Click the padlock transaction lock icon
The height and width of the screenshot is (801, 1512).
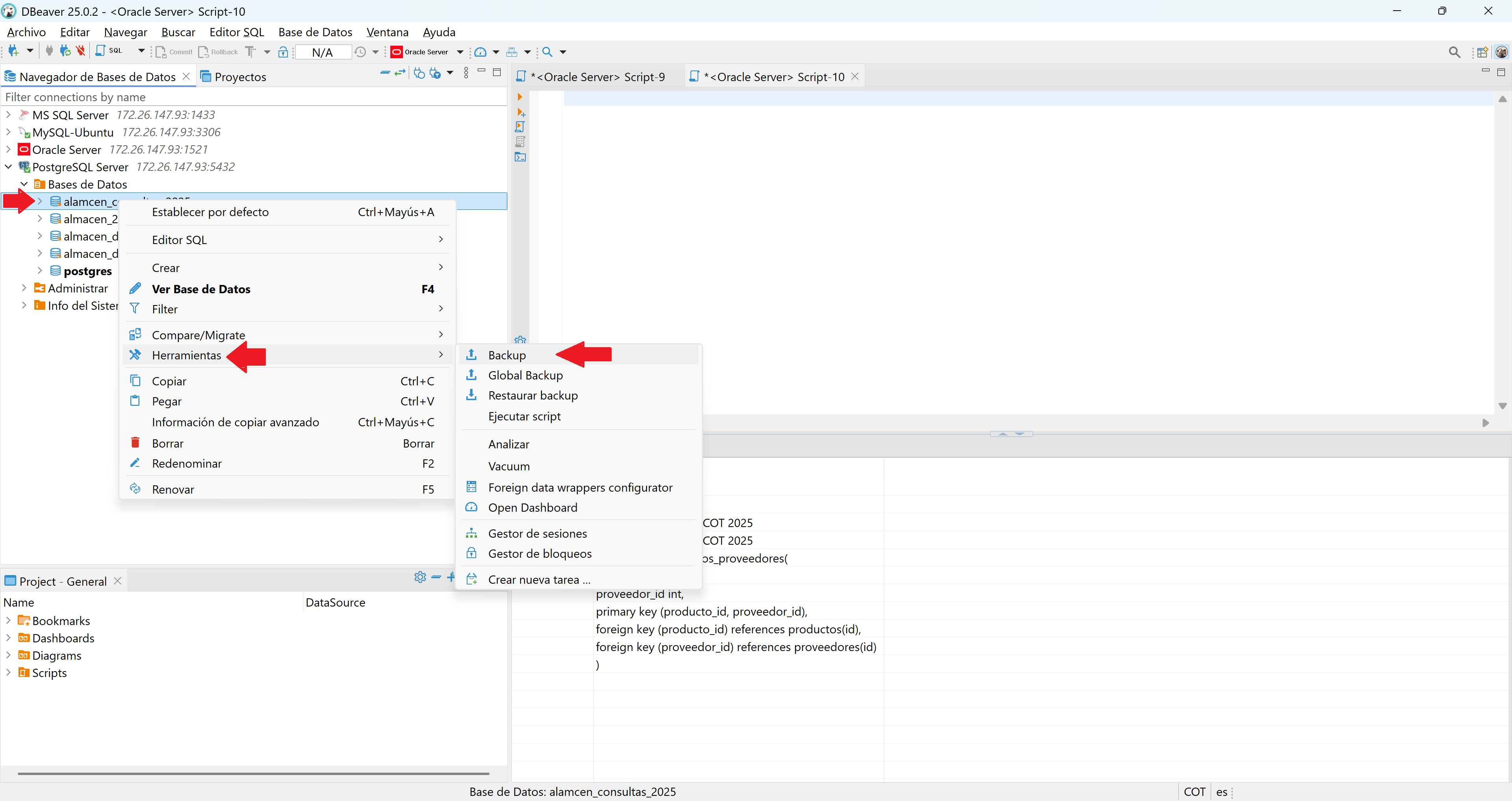(x=284, y=52)
